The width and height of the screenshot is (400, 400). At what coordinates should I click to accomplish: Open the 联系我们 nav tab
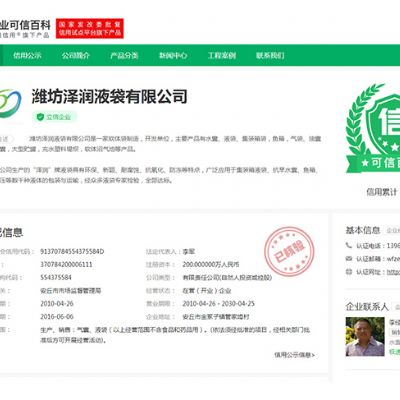270,55
